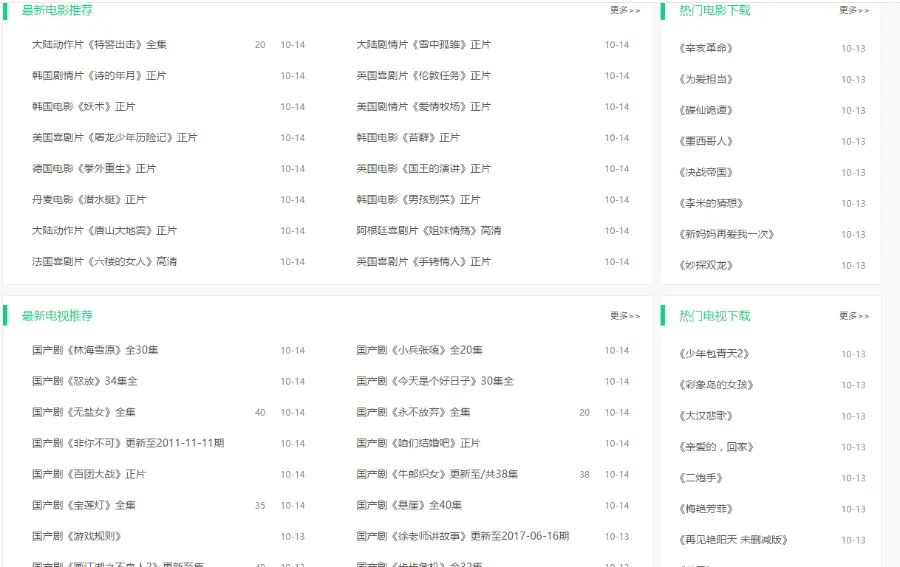Open 《少年包青天2》 in hot TV downloads
Viewport: 900px width, 567px height.
pyautogui.click(x=714, y=354)
